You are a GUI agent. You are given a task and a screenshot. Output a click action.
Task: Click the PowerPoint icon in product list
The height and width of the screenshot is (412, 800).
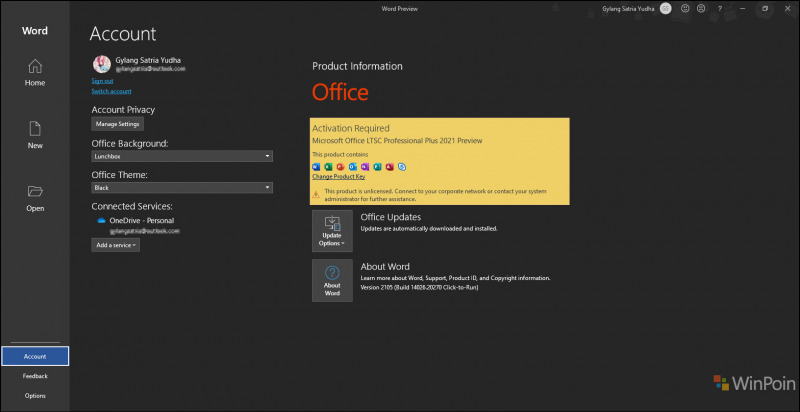pos(341,167)
